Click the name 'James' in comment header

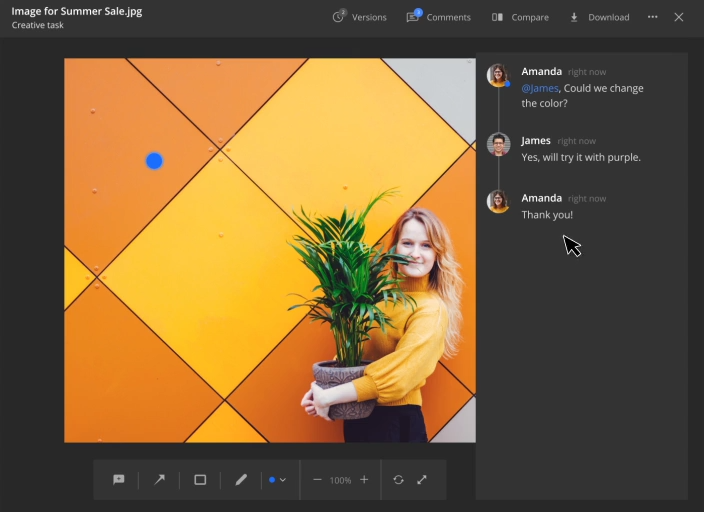pyautogui.click(x=536, y=141)
